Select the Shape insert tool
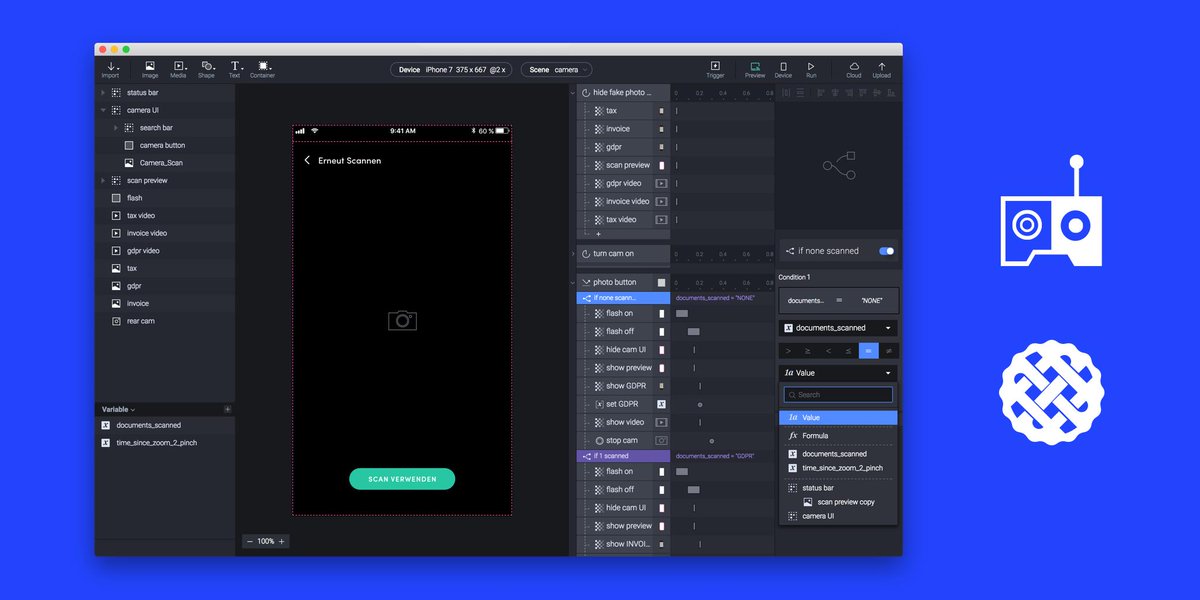The height and width of the screenshot is (600, 1200). tap(206, 68)
